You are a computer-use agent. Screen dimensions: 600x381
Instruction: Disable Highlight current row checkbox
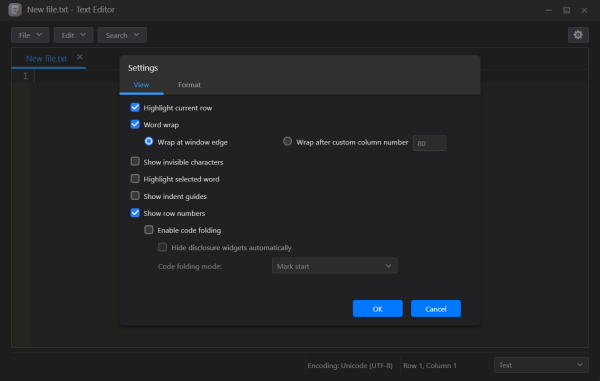[135, 107]
